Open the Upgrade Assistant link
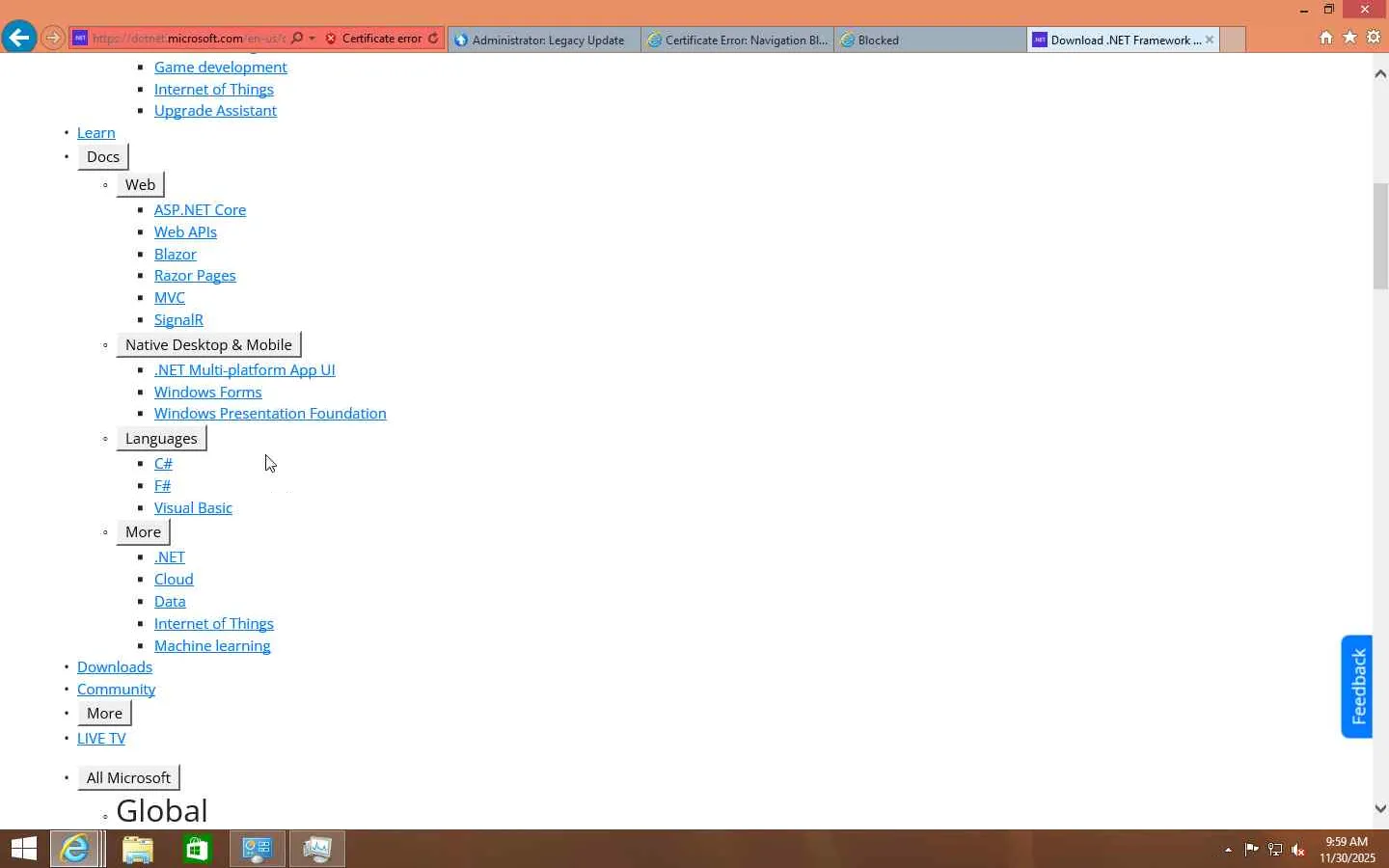This screenshot has width=1389, height=868. point(215,110)
